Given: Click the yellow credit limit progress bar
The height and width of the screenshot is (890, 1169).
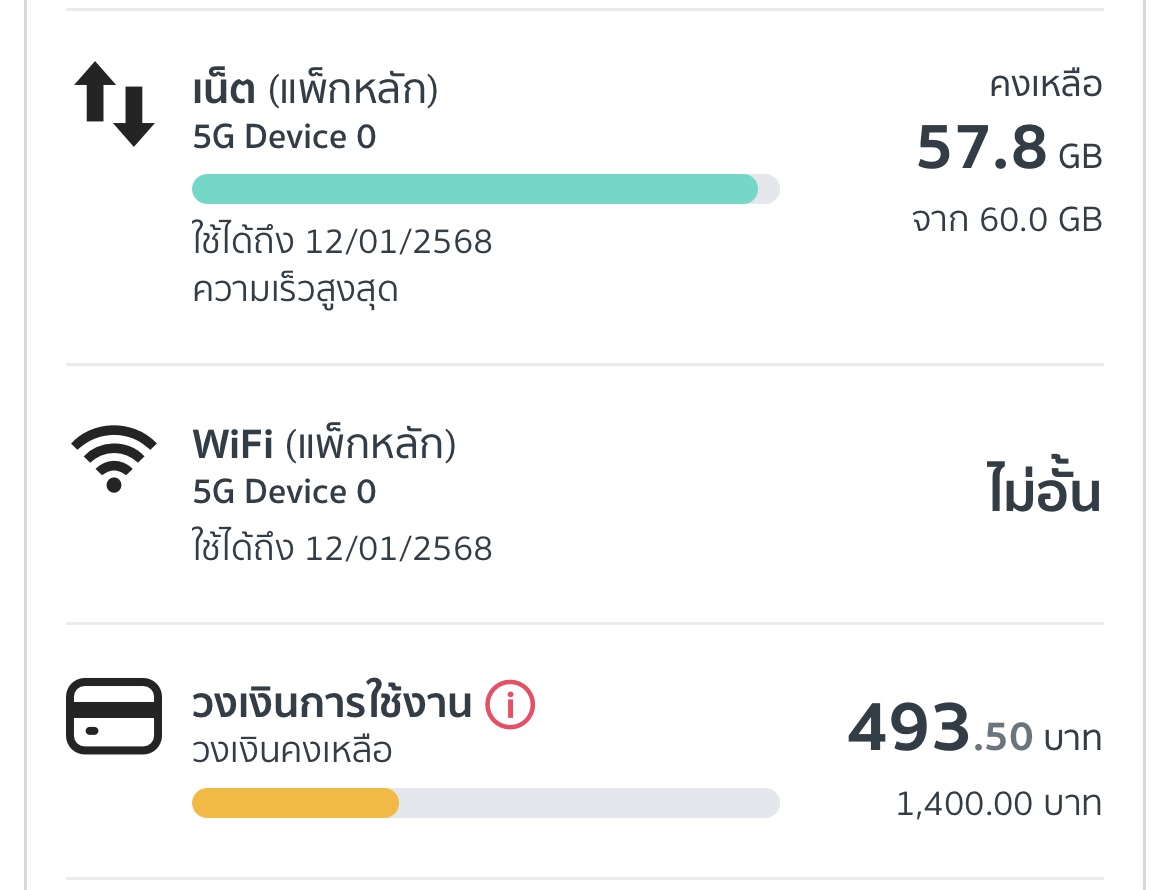Looking at the screenshot, I should 485,803.
